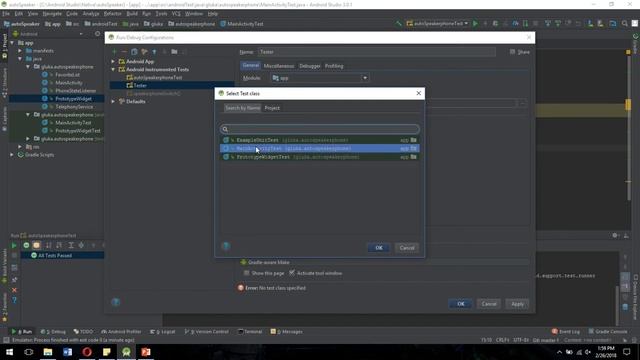Select PrototypeWidget in project tree
The image size is (640, 360).
[73, 99]
